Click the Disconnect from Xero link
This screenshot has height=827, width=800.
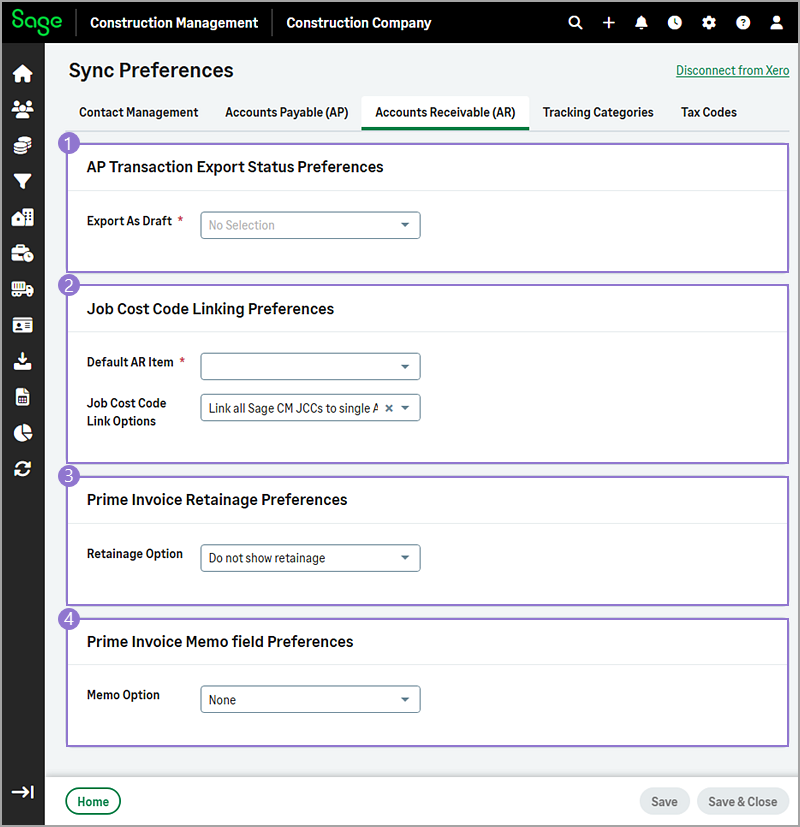[732, 70]
